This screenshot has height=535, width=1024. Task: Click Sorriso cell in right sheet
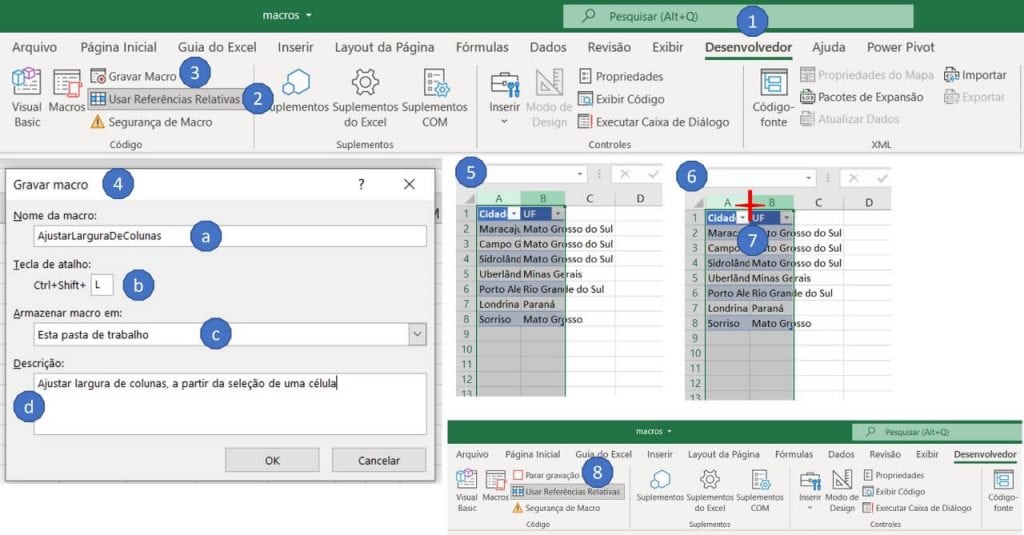click(728, 323)
